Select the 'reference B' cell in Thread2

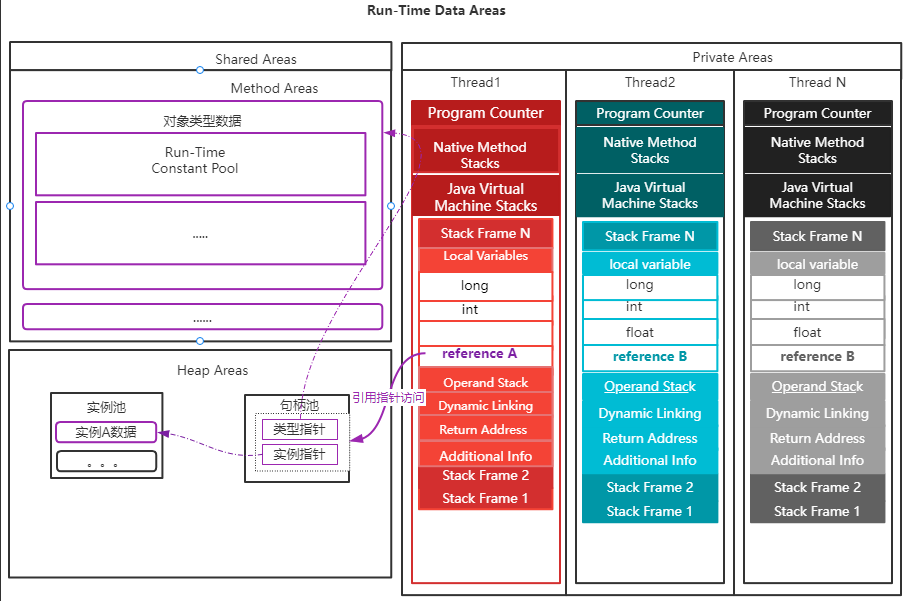tap(650, 357)
